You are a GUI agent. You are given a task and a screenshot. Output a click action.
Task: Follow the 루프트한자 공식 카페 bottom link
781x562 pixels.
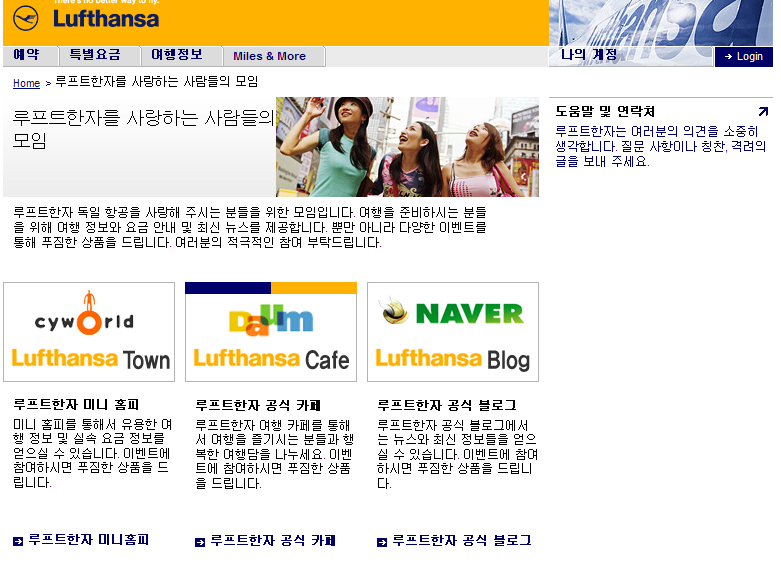point(273,541)
